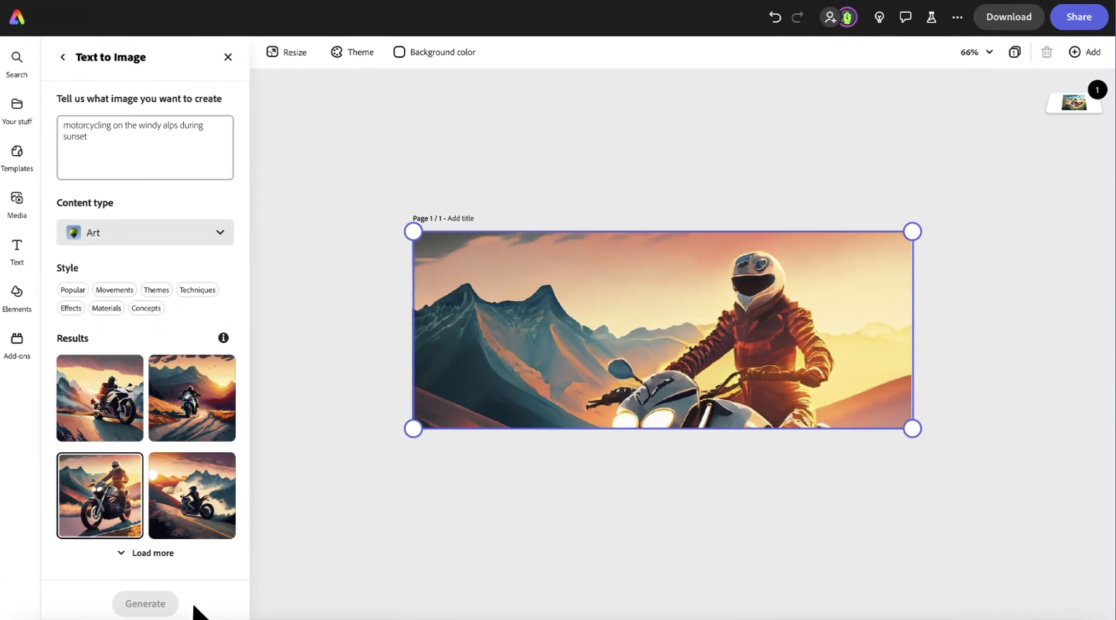Select the Movements style tag
Screen dimensions: 1116x620
[114, 290]
